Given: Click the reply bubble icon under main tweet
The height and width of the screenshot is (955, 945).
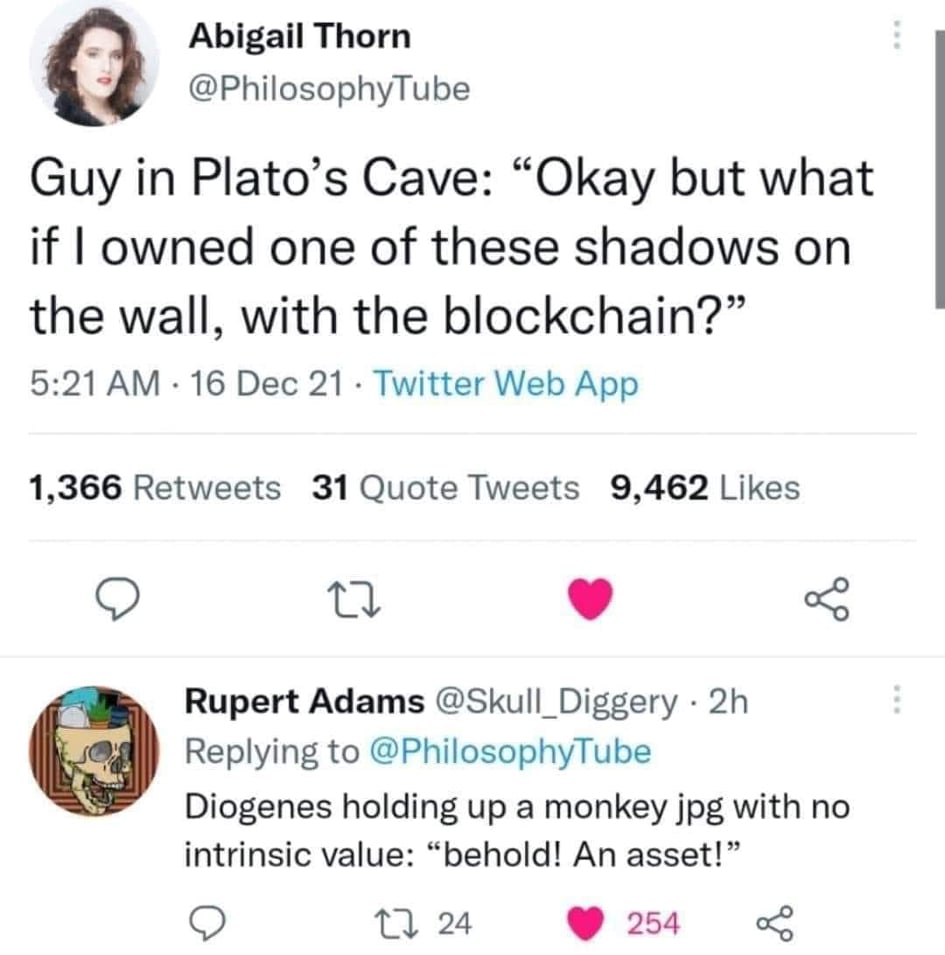Looking at the screenshot, I should [x=118, y=599].
